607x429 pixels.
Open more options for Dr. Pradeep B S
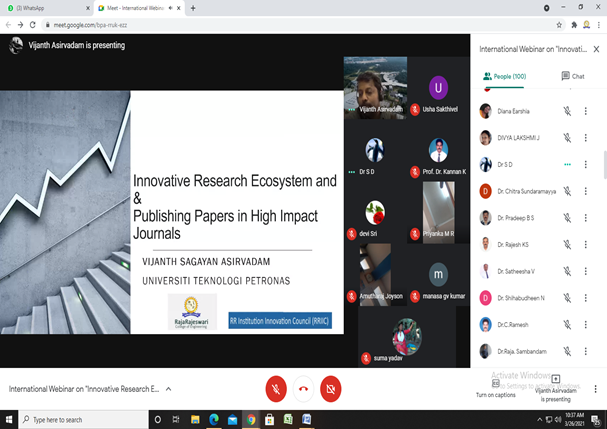(585, 218)
